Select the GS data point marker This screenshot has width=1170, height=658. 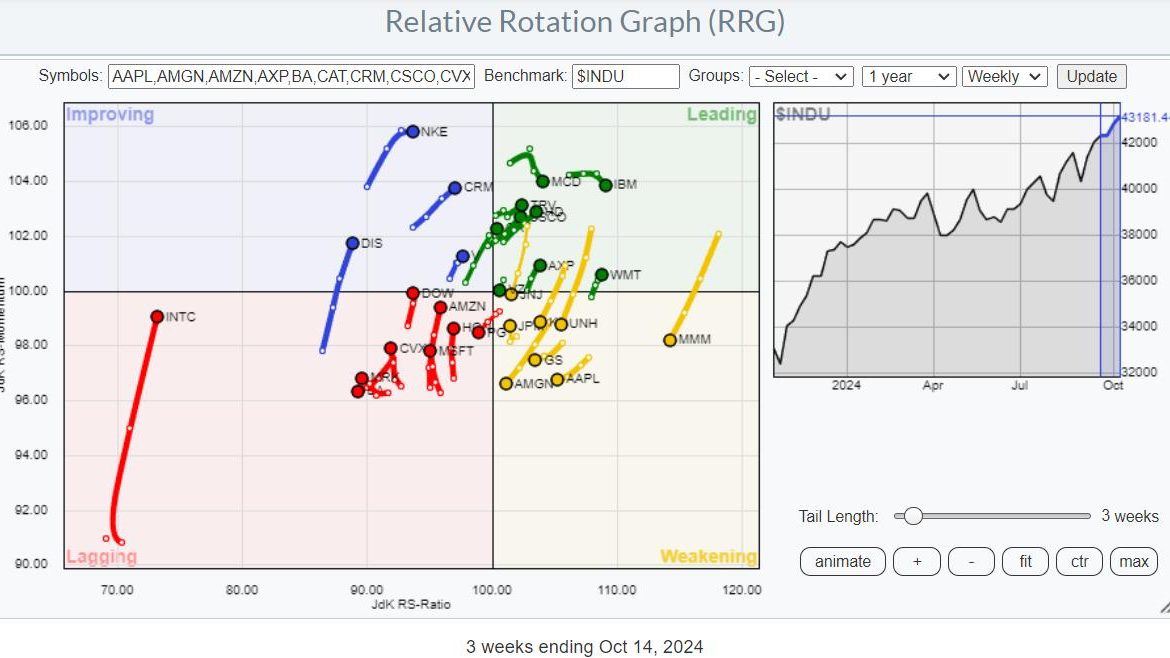coord(535,360)
